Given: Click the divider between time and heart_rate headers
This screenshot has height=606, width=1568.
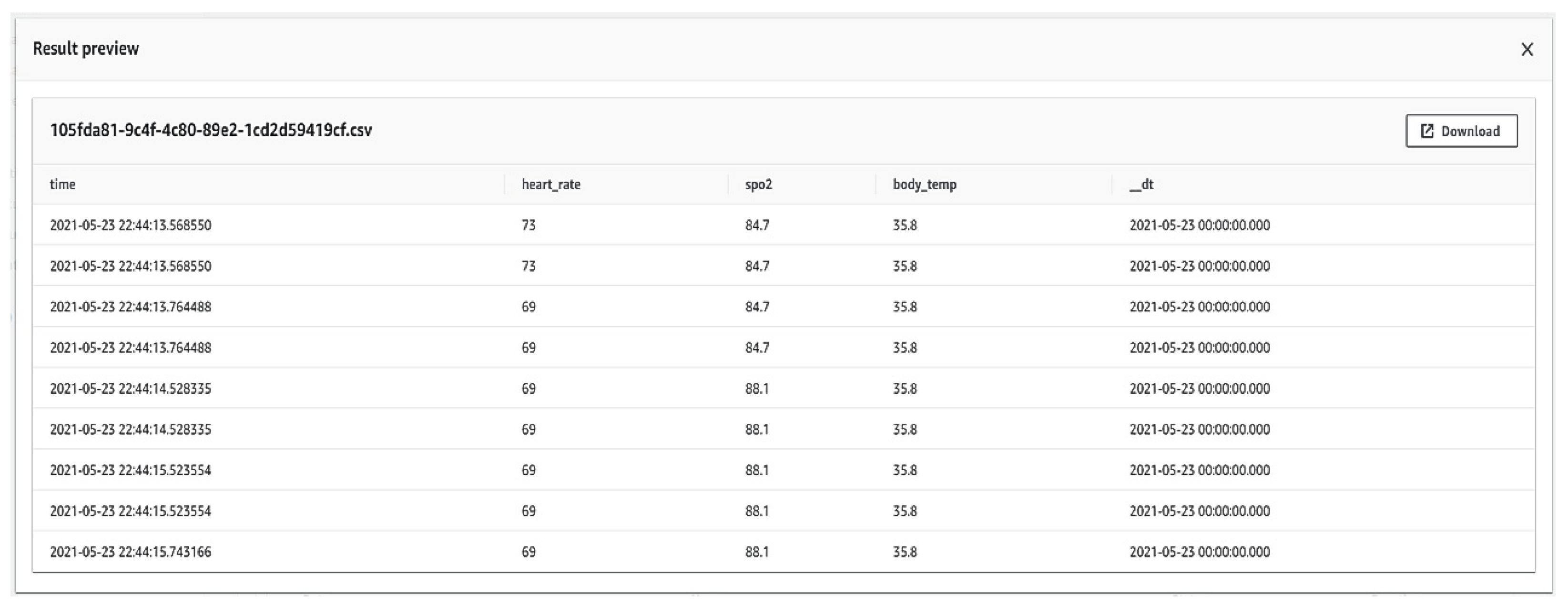Looking at the screenshot, I should coord(505,185).
